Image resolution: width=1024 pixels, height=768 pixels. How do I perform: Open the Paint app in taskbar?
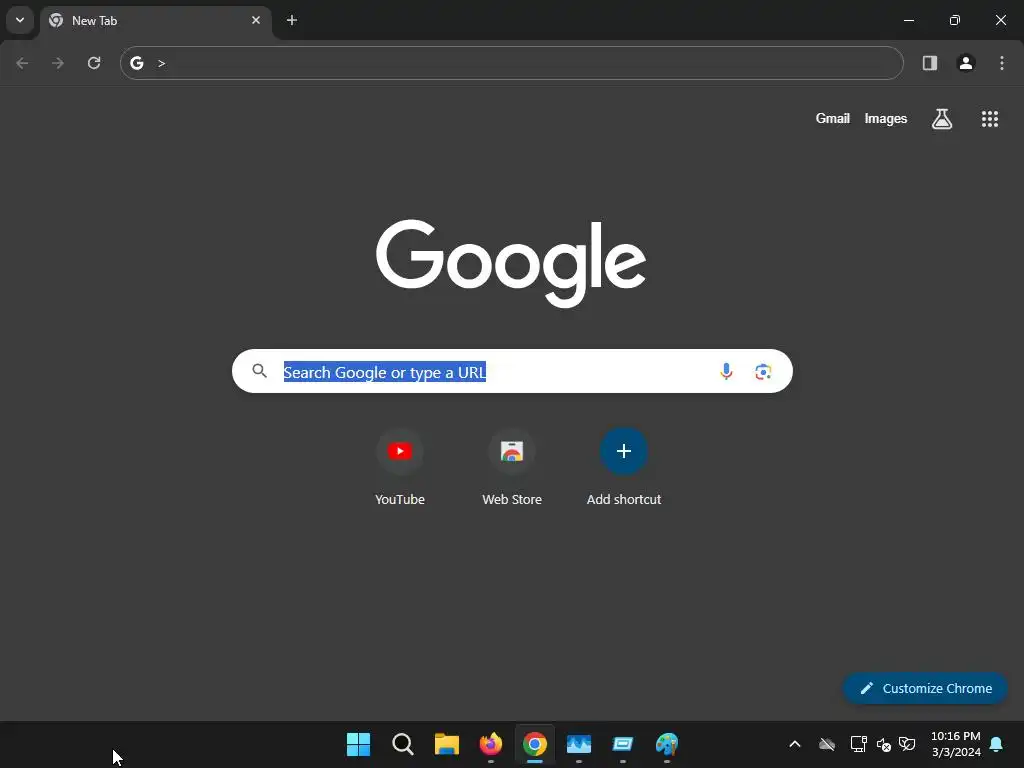[x=667, y=744]
